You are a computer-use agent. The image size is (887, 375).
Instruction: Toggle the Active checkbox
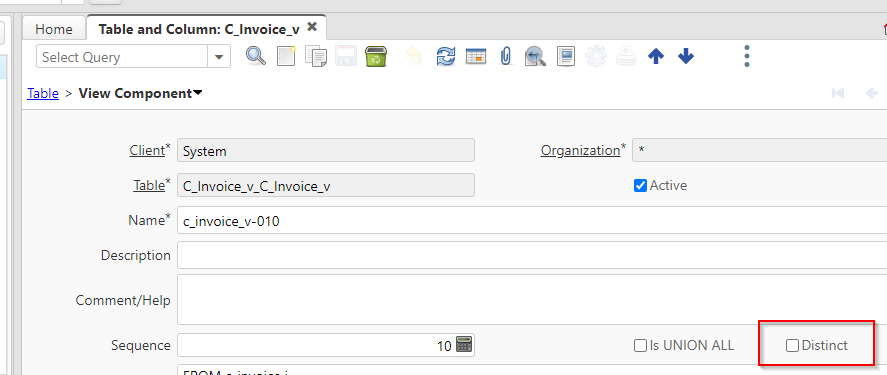[x=640, y=186]
